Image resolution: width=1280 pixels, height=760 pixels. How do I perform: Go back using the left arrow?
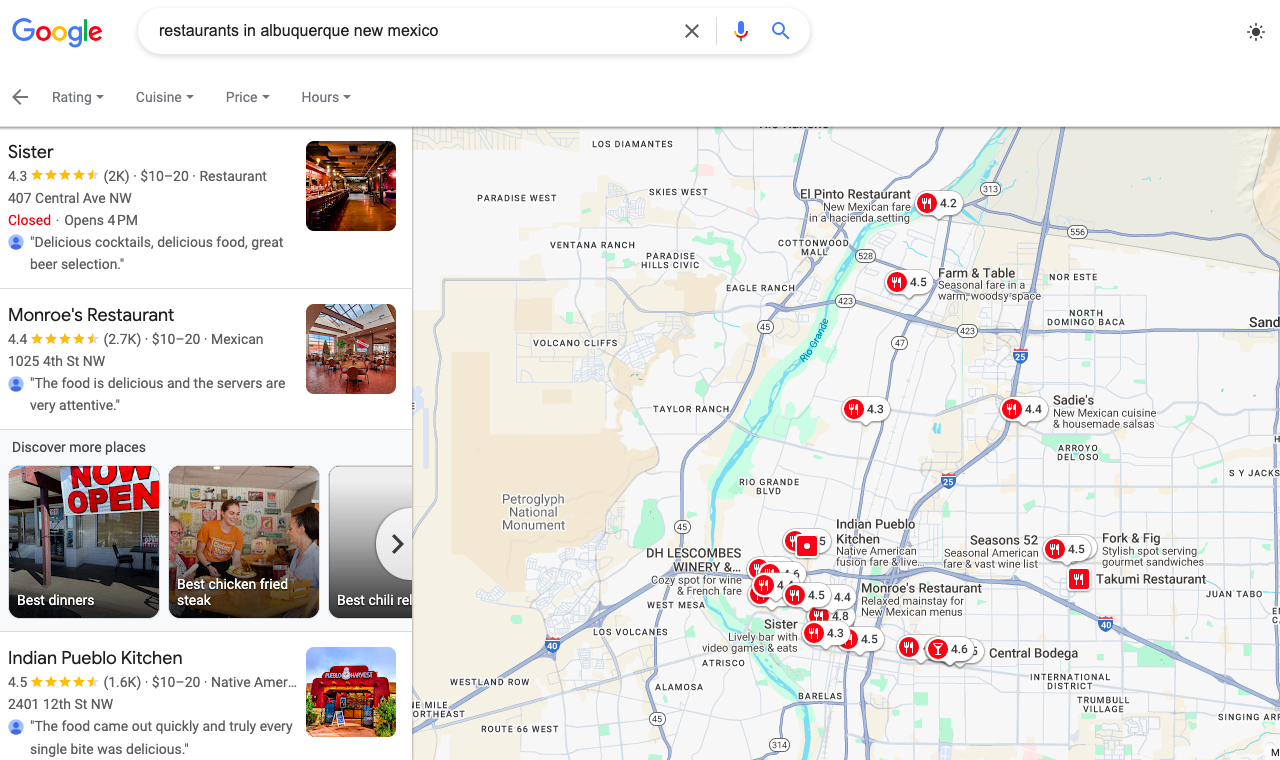click(x=20, y=97)
